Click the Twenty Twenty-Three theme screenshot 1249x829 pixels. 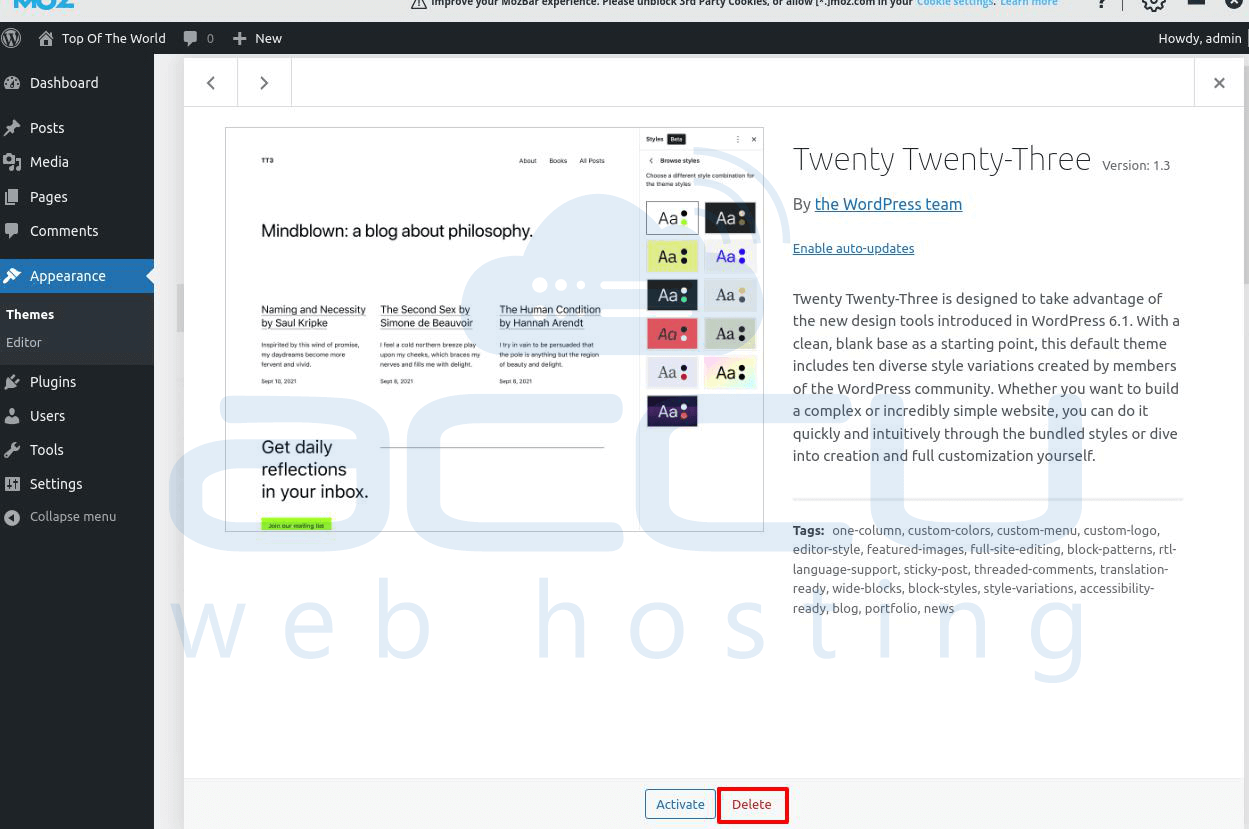(494, 329)
